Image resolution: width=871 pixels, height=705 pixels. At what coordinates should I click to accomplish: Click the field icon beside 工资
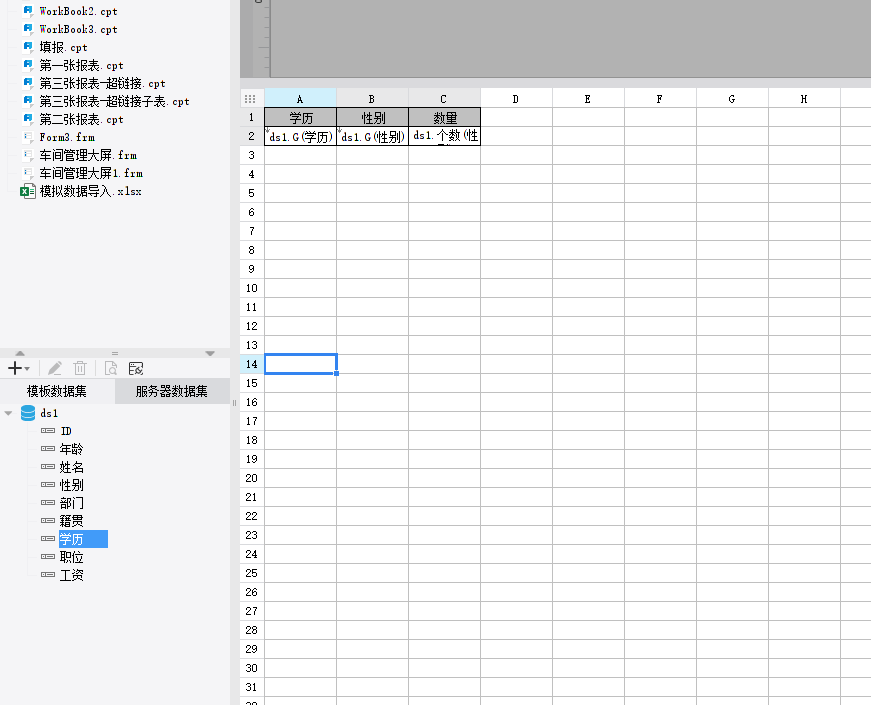point(48,574)
